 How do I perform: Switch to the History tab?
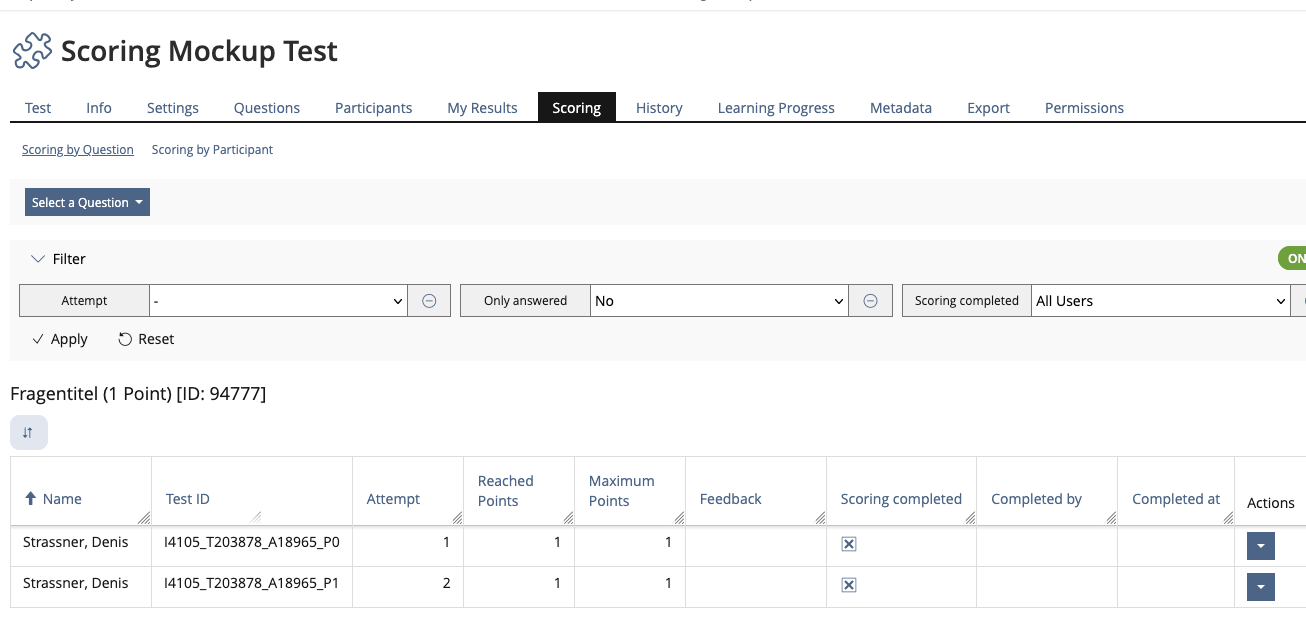coord(659,107)
